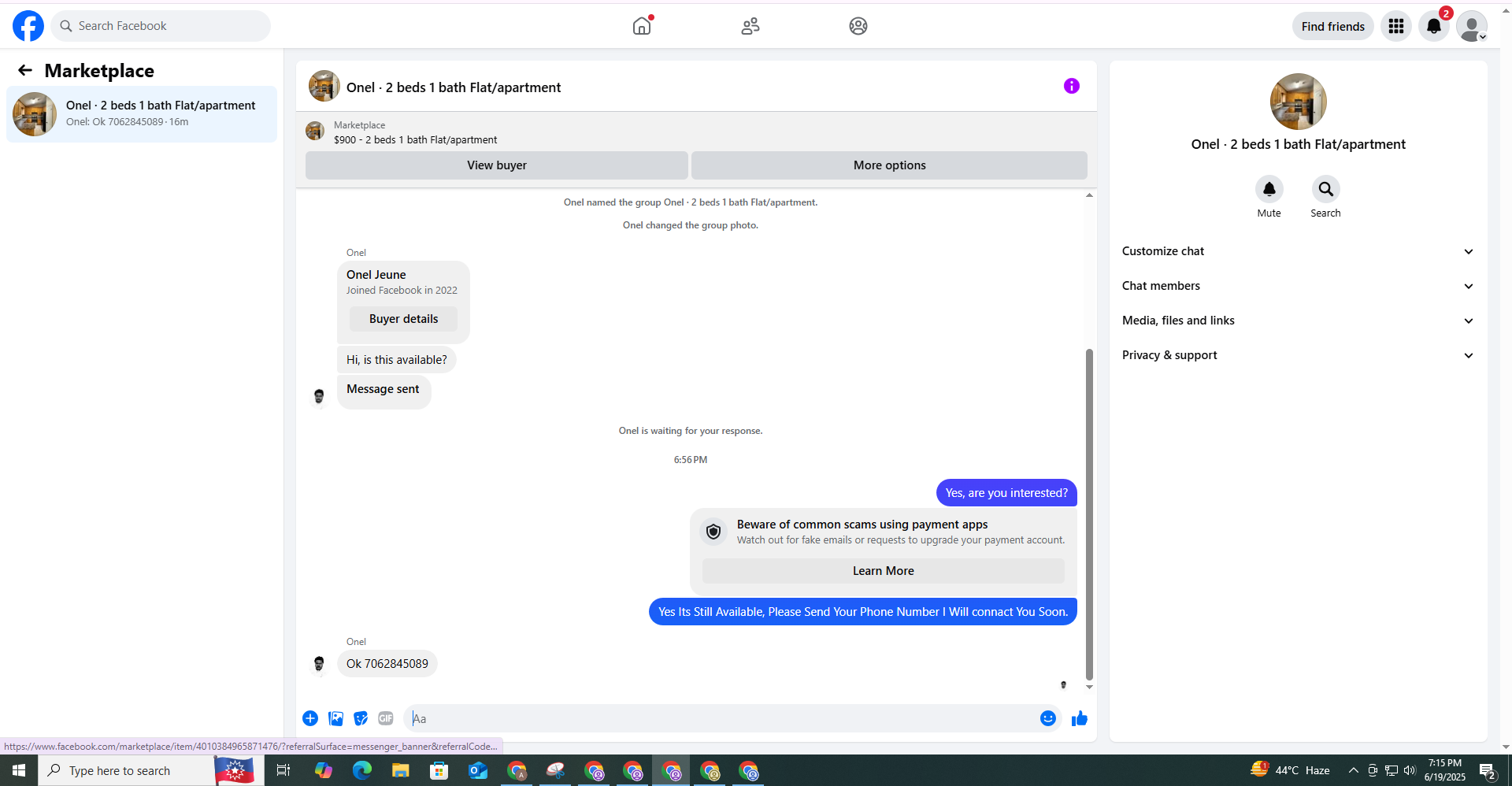The height and width of the screenshot is (786, 1512).
Task: Launch Copilot from the taskbar
Action: point(324,770)
